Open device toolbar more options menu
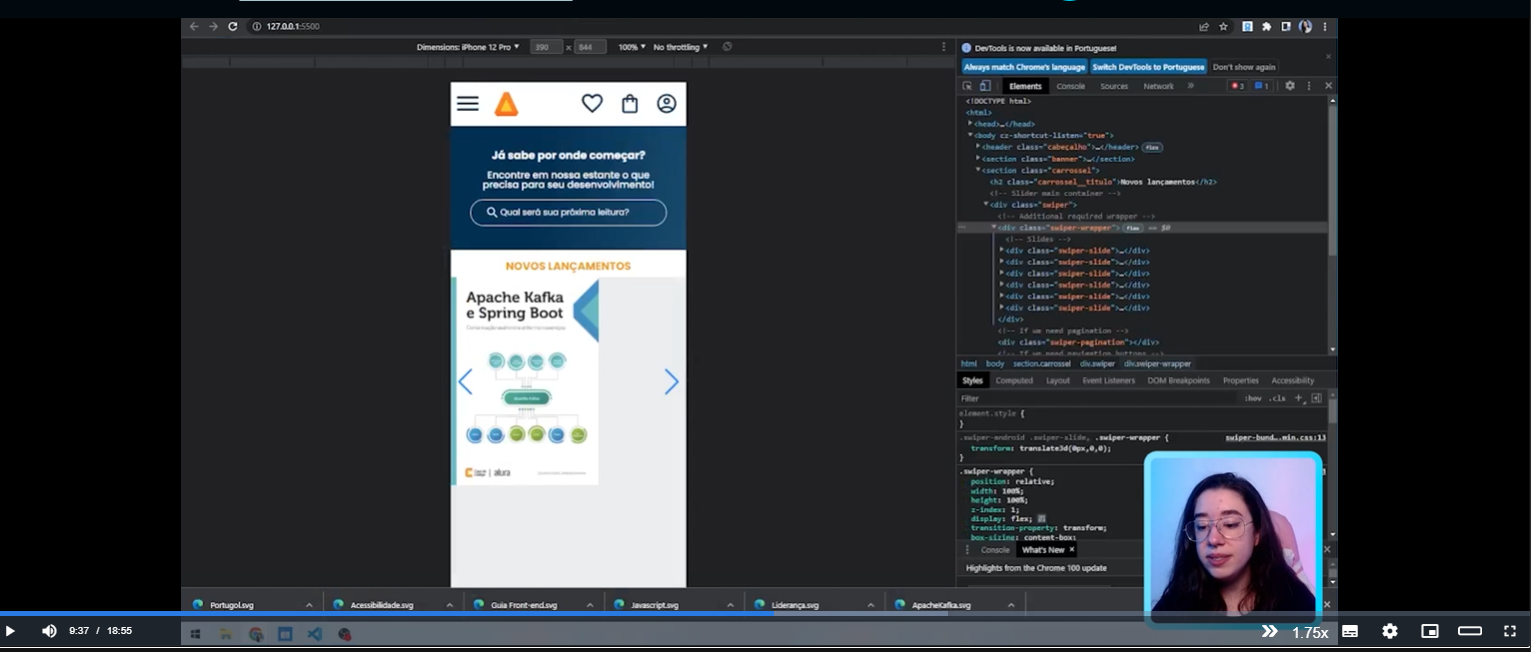 (943, 47)
